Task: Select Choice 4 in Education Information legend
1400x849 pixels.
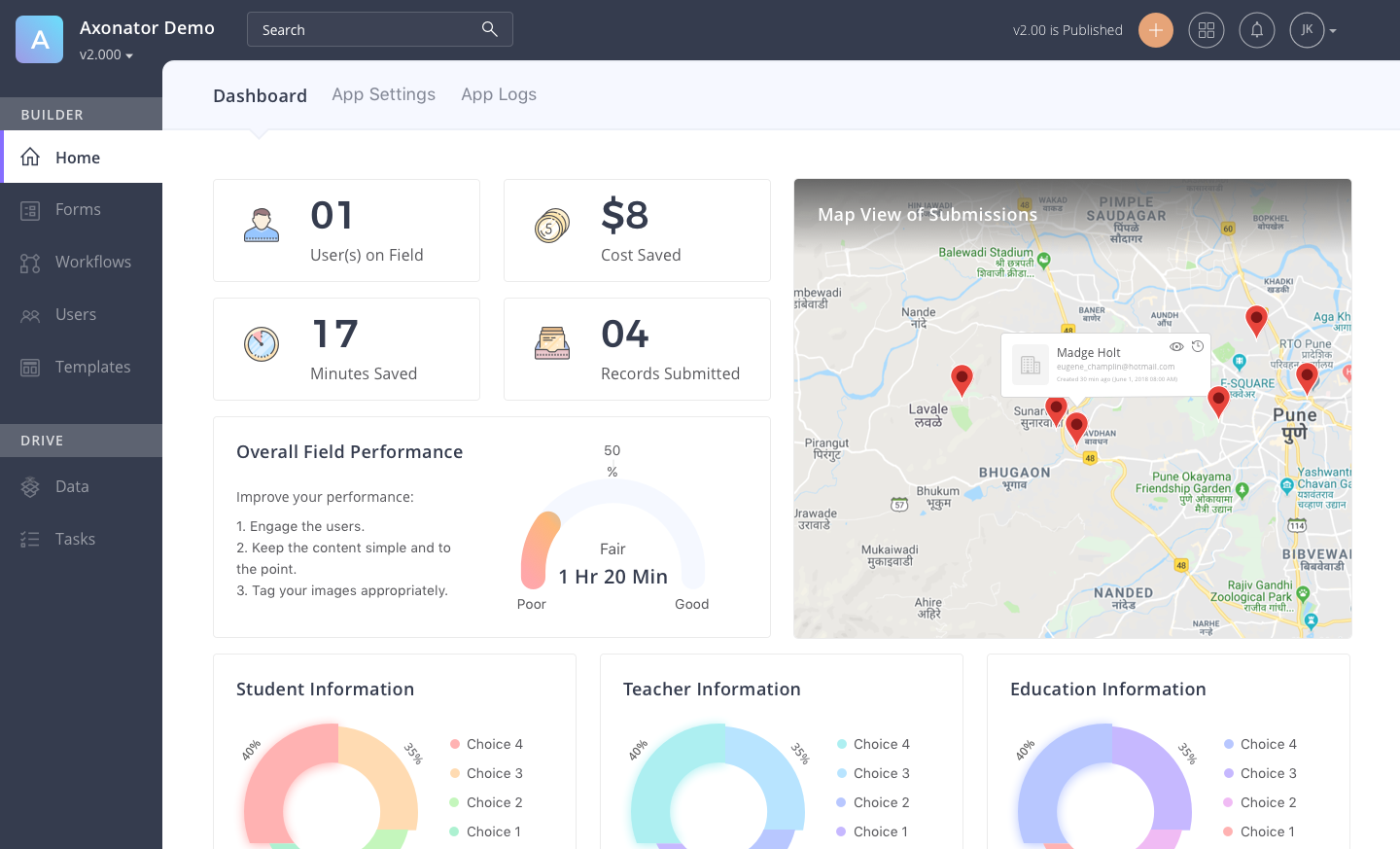Action: [1260, 744]
